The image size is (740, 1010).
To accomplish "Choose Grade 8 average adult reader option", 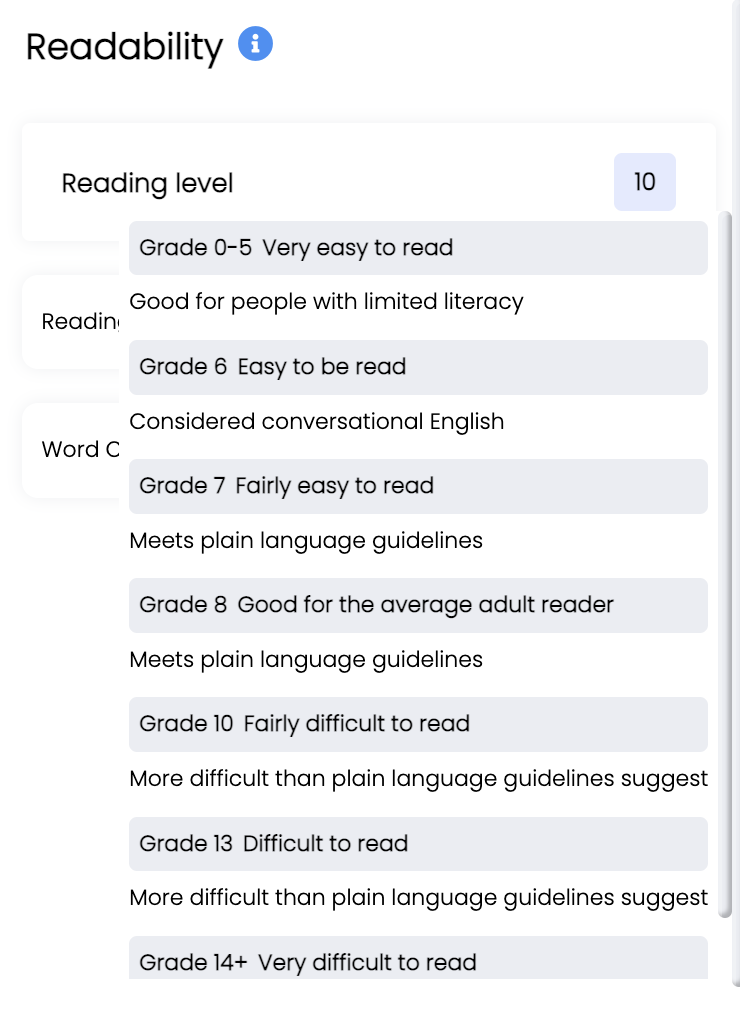I will tap(418, 605).
